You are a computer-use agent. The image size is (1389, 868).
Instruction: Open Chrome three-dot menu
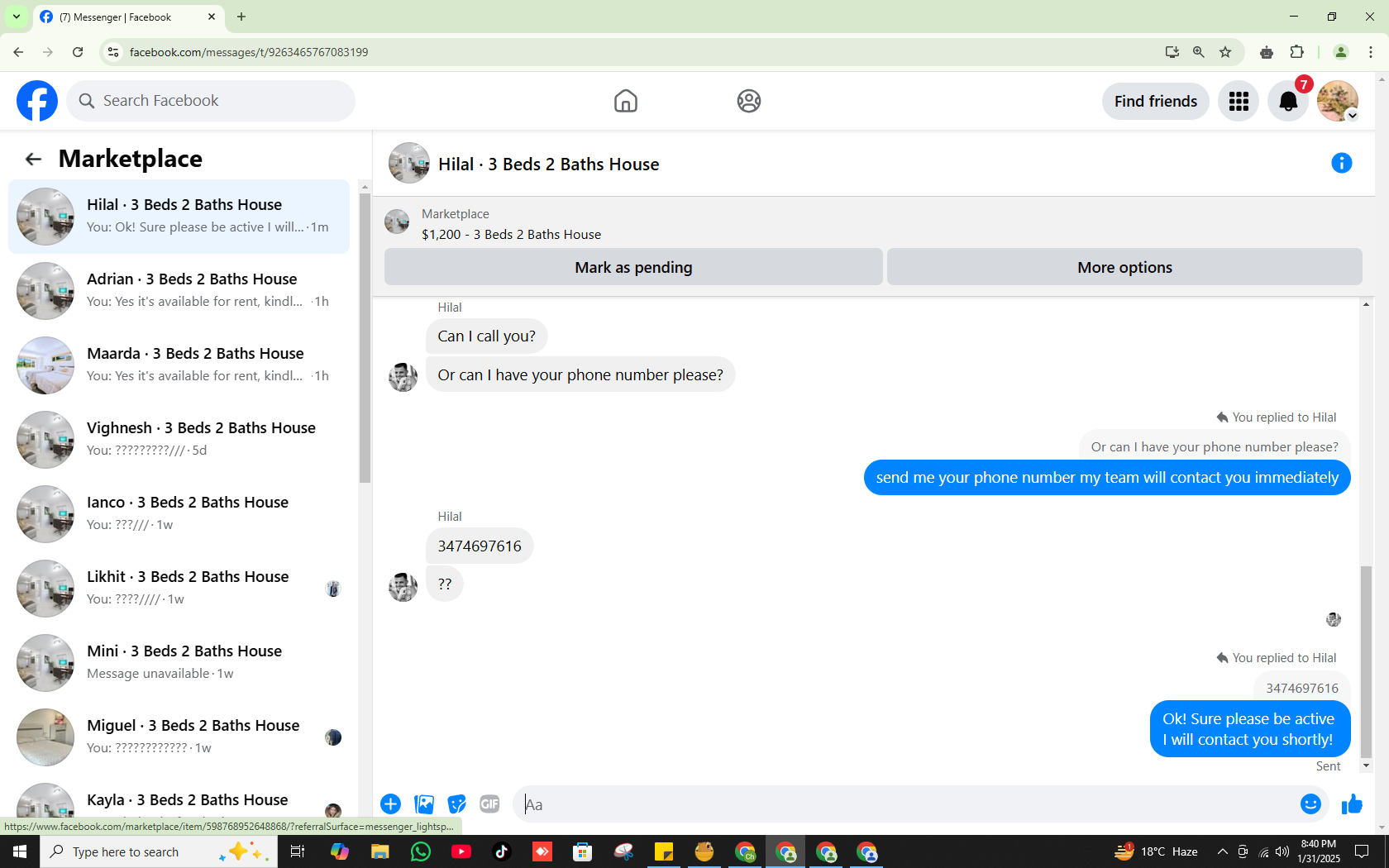click(x=1371, y=52)
